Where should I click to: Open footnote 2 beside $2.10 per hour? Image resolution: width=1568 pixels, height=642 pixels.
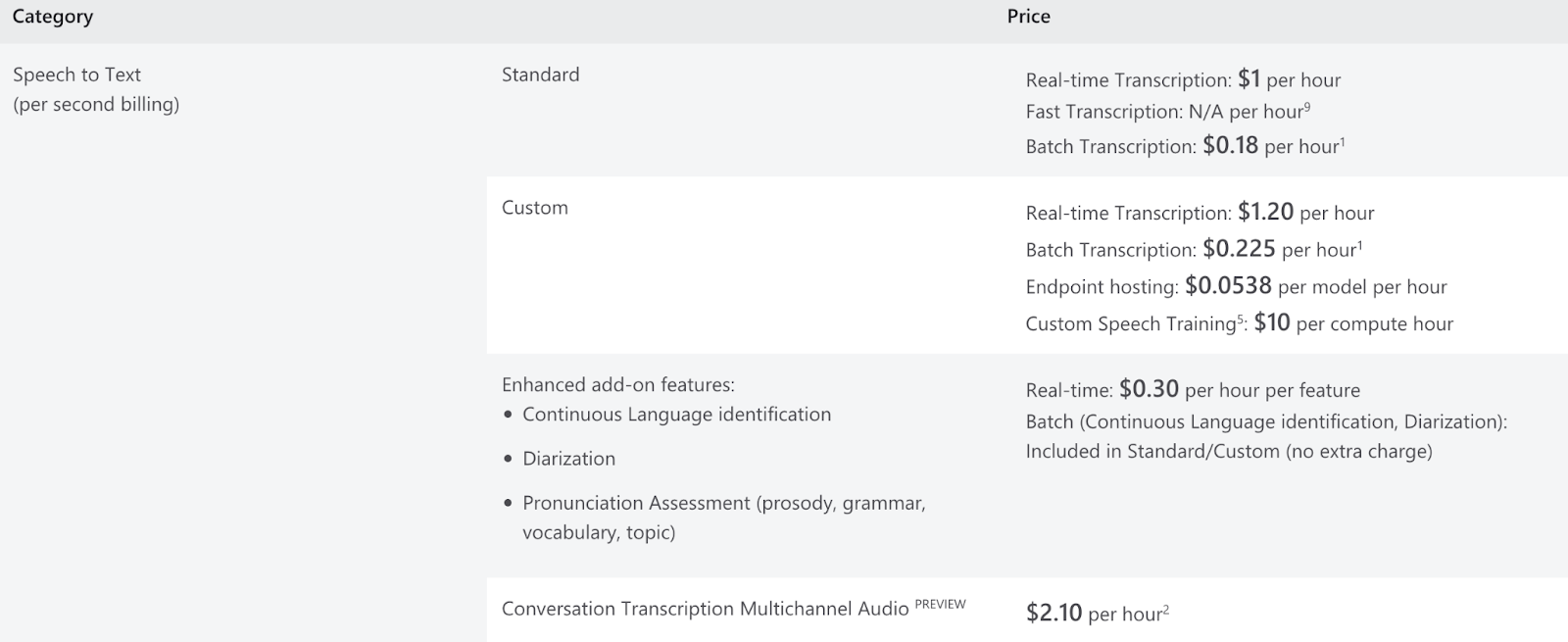[x=1166, y=610]
